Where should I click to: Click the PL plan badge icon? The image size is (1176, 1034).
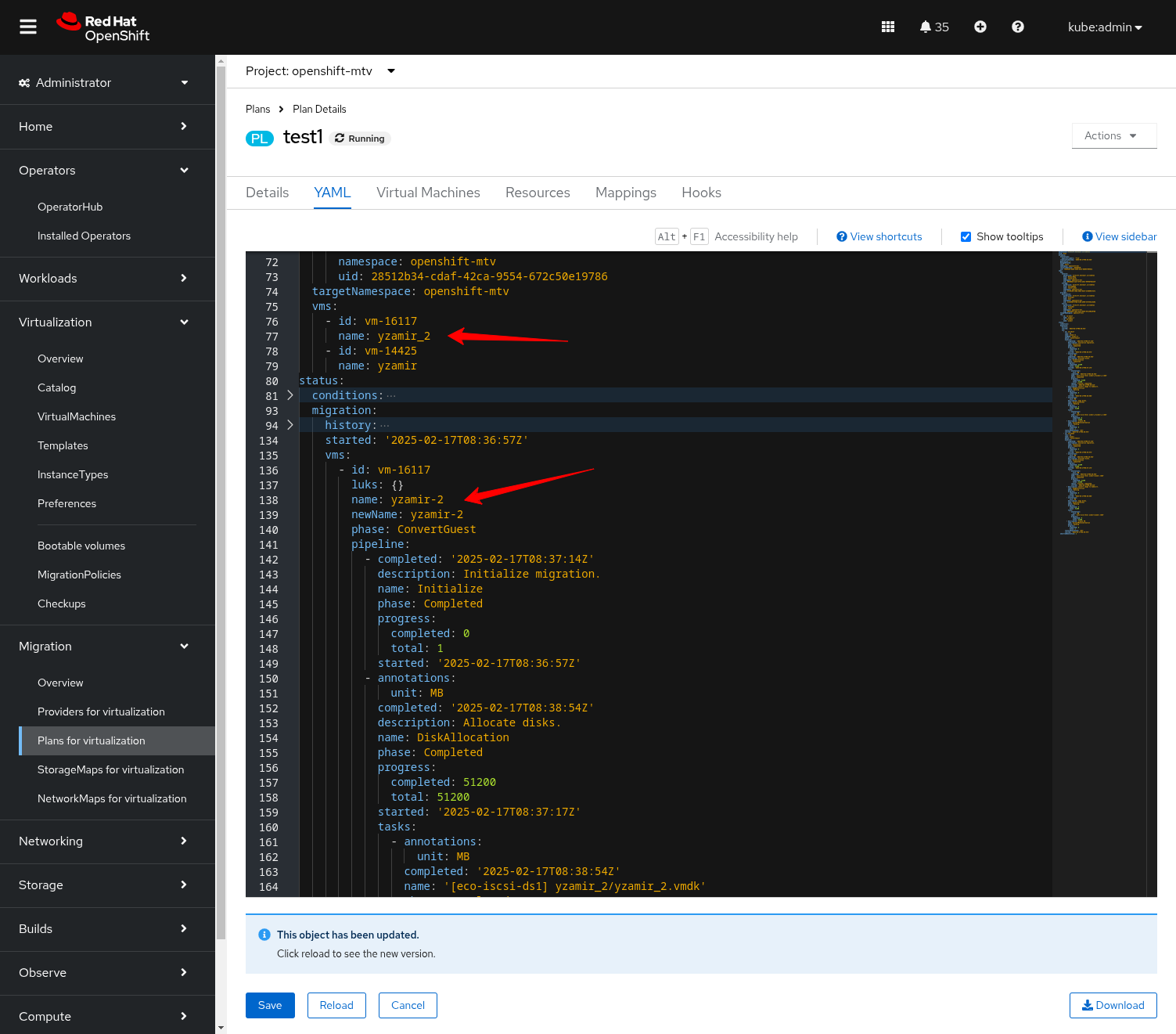click(x=260, y=139)
